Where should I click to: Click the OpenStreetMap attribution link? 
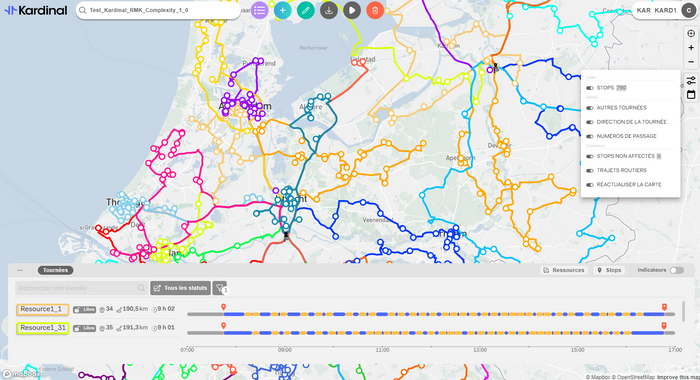(x=633, y=377)
